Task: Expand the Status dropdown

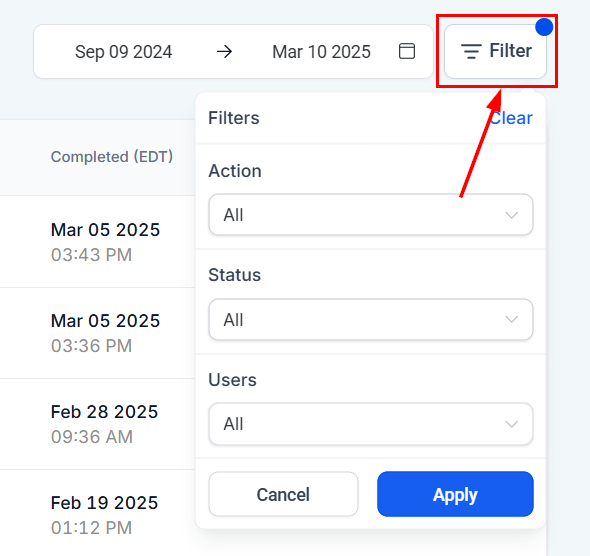Action: click(x=371, y=319)
